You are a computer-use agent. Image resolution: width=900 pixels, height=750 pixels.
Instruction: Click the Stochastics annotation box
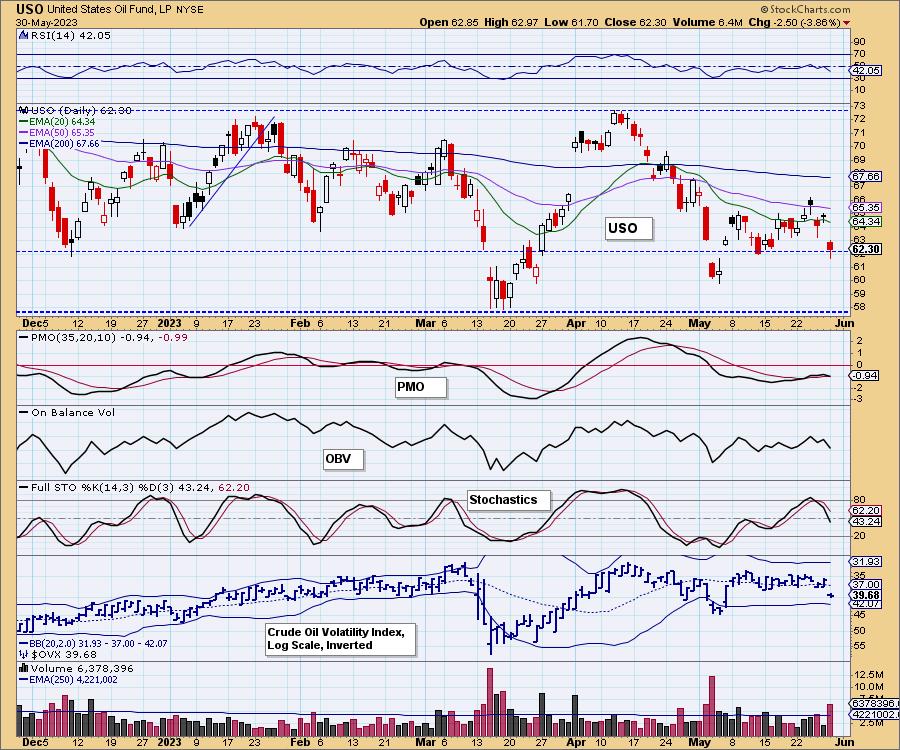509,500
